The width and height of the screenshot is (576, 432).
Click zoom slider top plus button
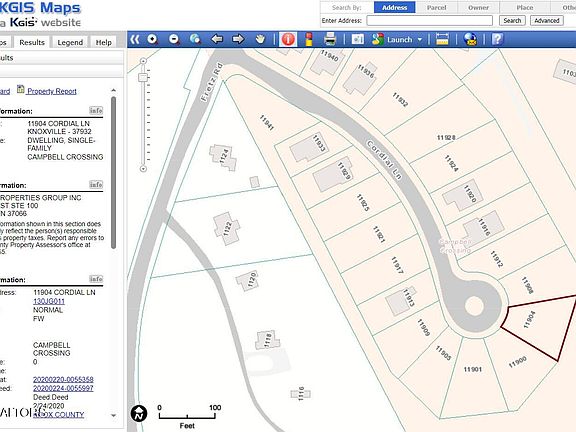[143, 61]
